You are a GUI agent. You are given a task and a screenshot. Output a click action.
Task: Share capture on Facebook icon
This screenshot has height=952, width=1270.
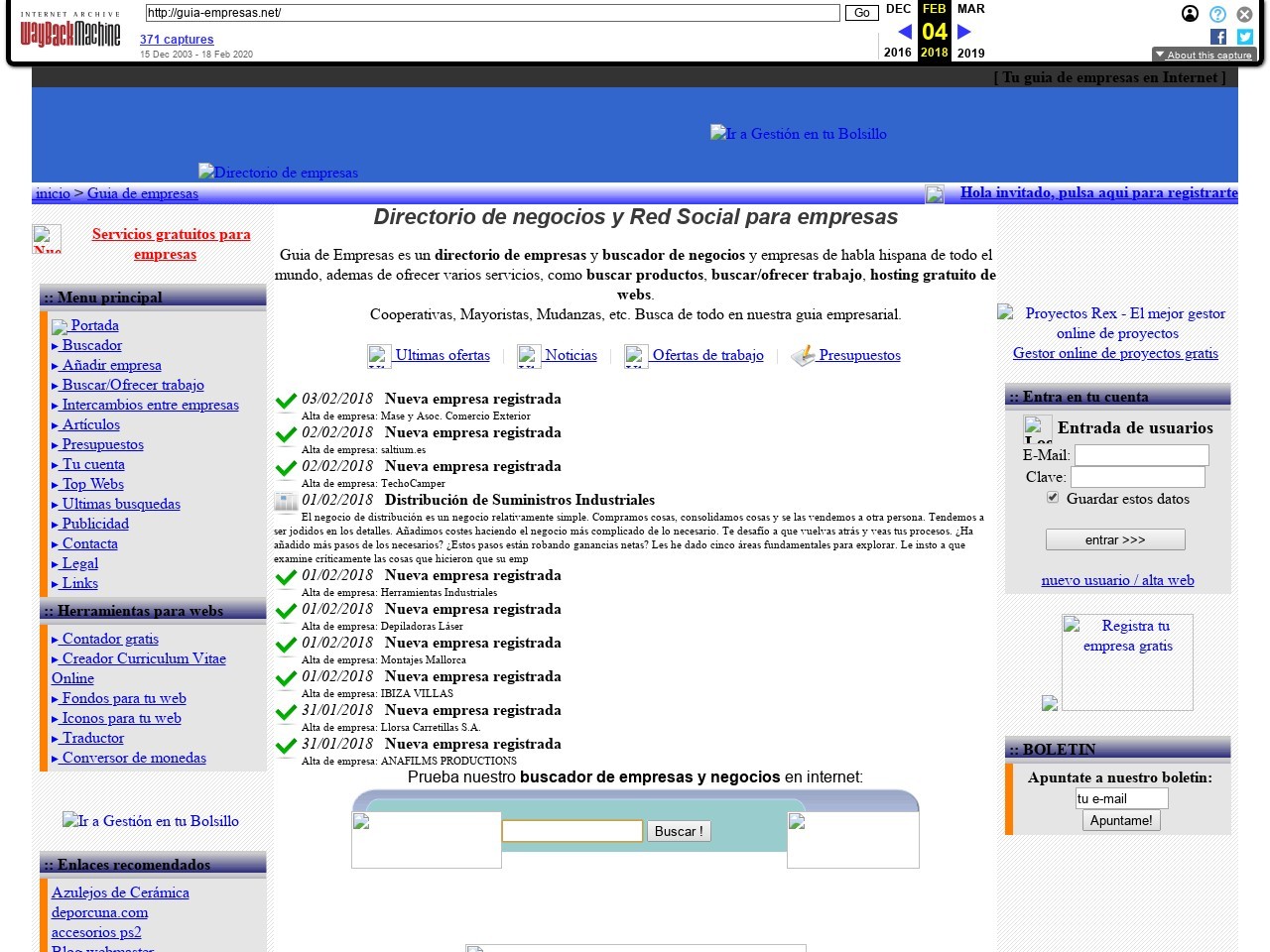pyautogui.click(x=1218, y=37)
